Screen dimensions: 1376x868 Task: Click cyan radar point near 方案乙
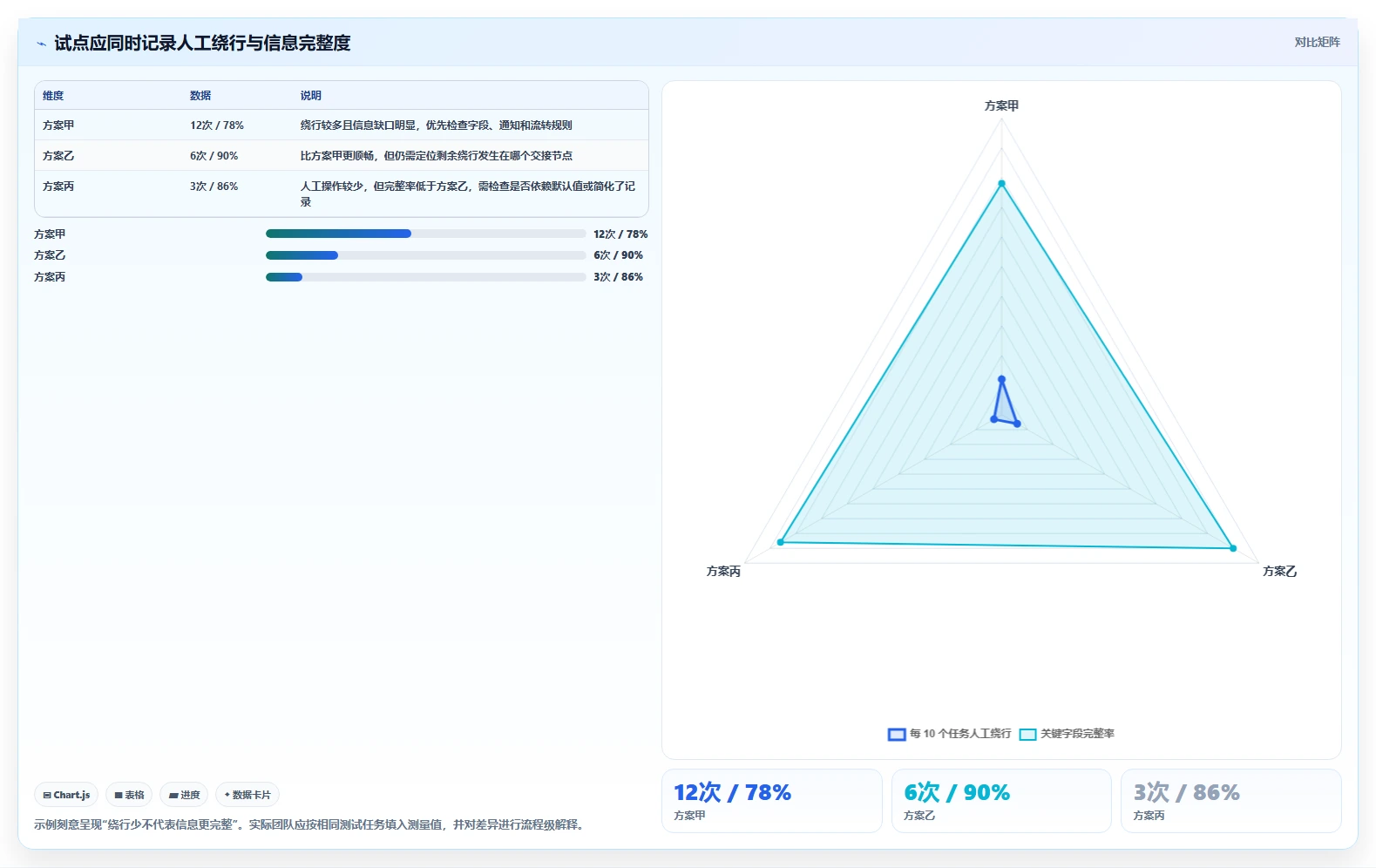pyautogui.click(x=1232, y=548)
